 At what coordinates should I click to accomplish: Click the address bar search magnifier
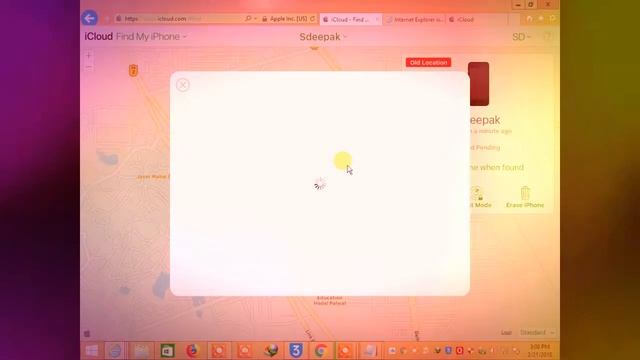click(x=248, y=19)
